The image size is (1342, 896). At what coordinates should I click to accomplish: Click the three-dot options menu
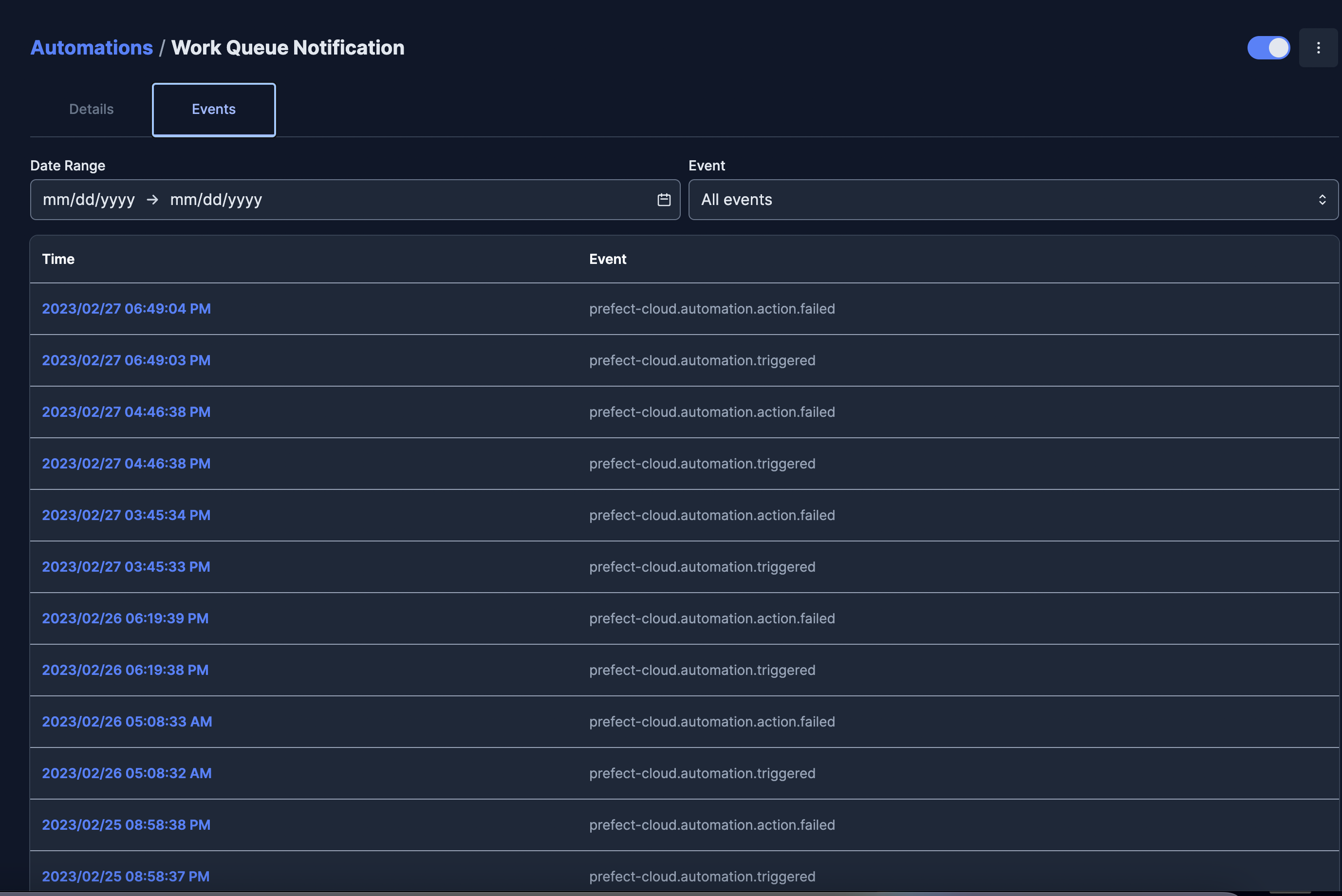click(1319, 47)
